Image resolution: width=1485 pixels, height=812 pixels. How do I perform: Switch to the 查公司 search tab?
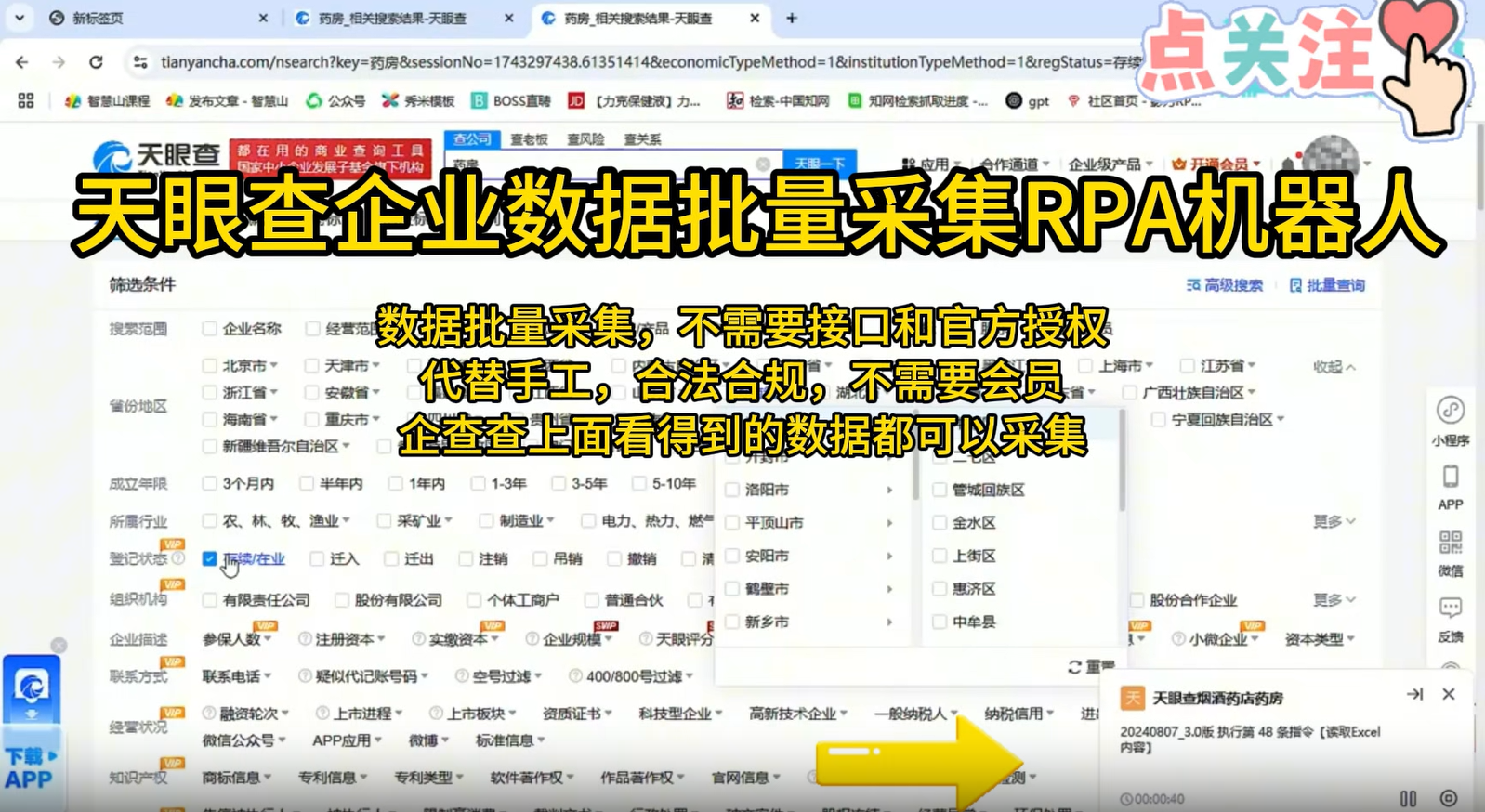pyautogui.click(x=472, y=138)
